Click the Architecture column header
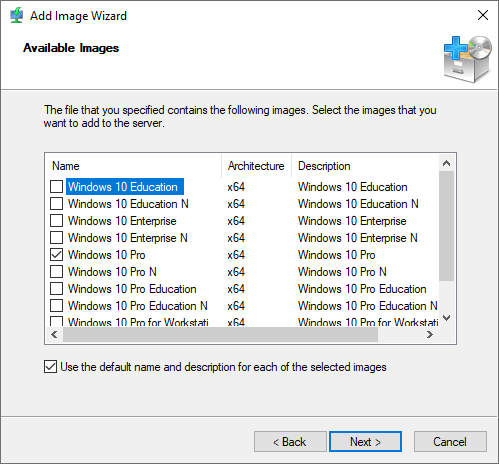 point(256,166)
